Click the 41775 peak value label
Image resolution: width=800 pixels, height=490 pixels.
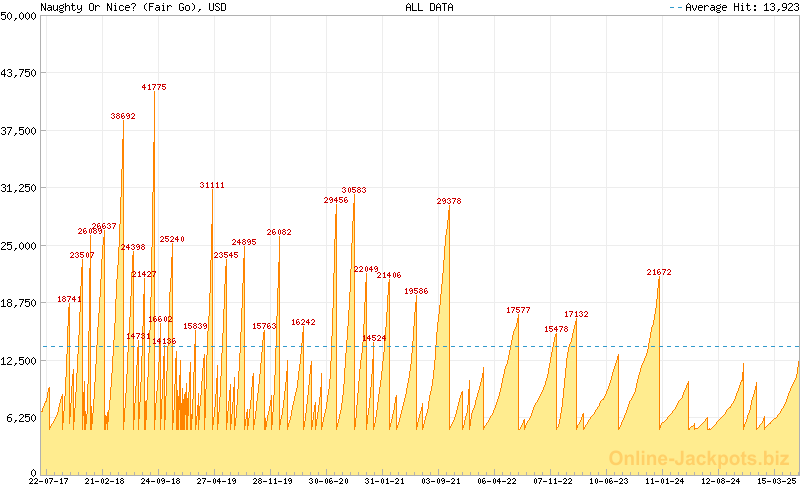click(154, 87)
